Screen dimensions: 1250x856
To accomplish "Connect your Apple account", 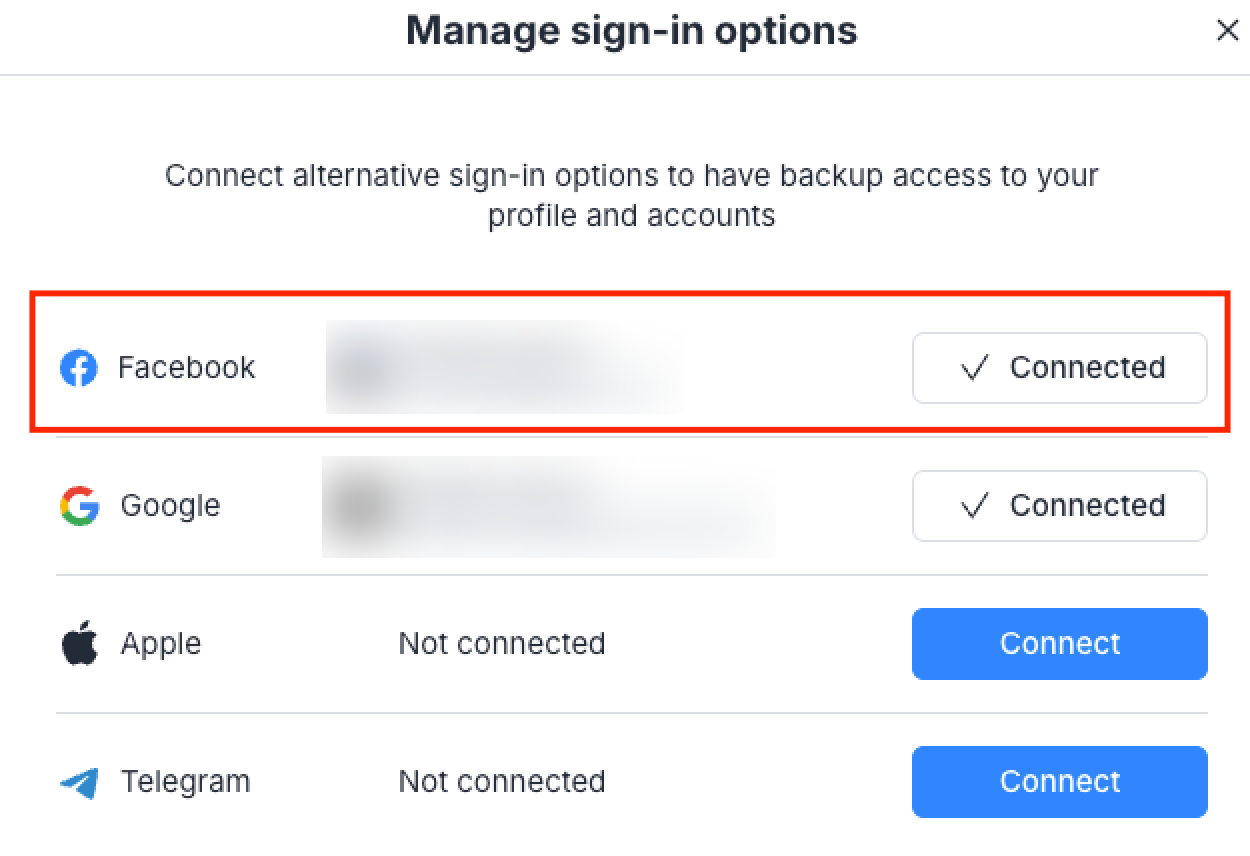I will tap(1059, 644).
